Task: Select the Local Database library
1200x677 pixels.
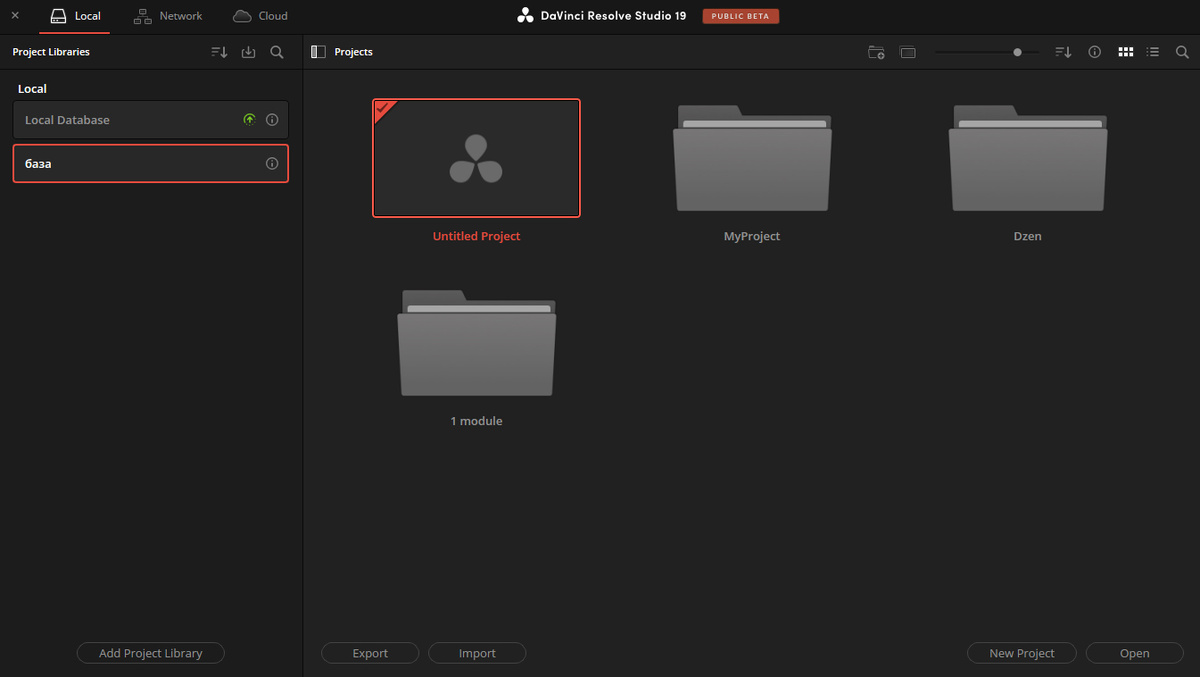Action: point(151,120)
